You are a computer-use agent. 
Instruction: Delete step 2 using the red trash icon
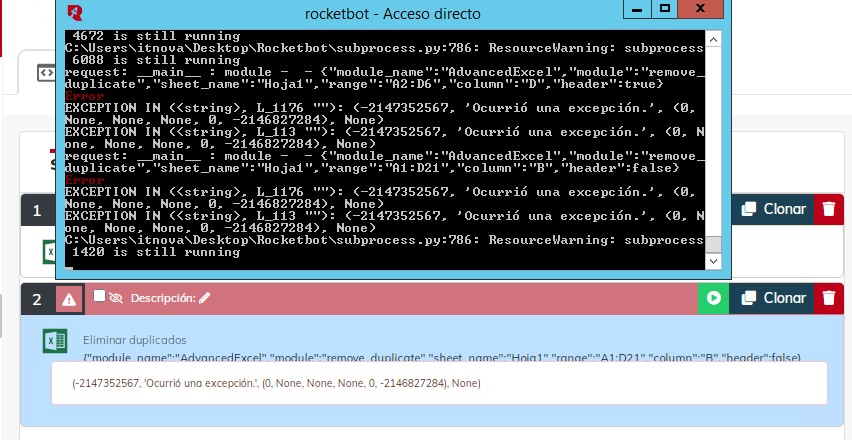click(x=828, y=298)
